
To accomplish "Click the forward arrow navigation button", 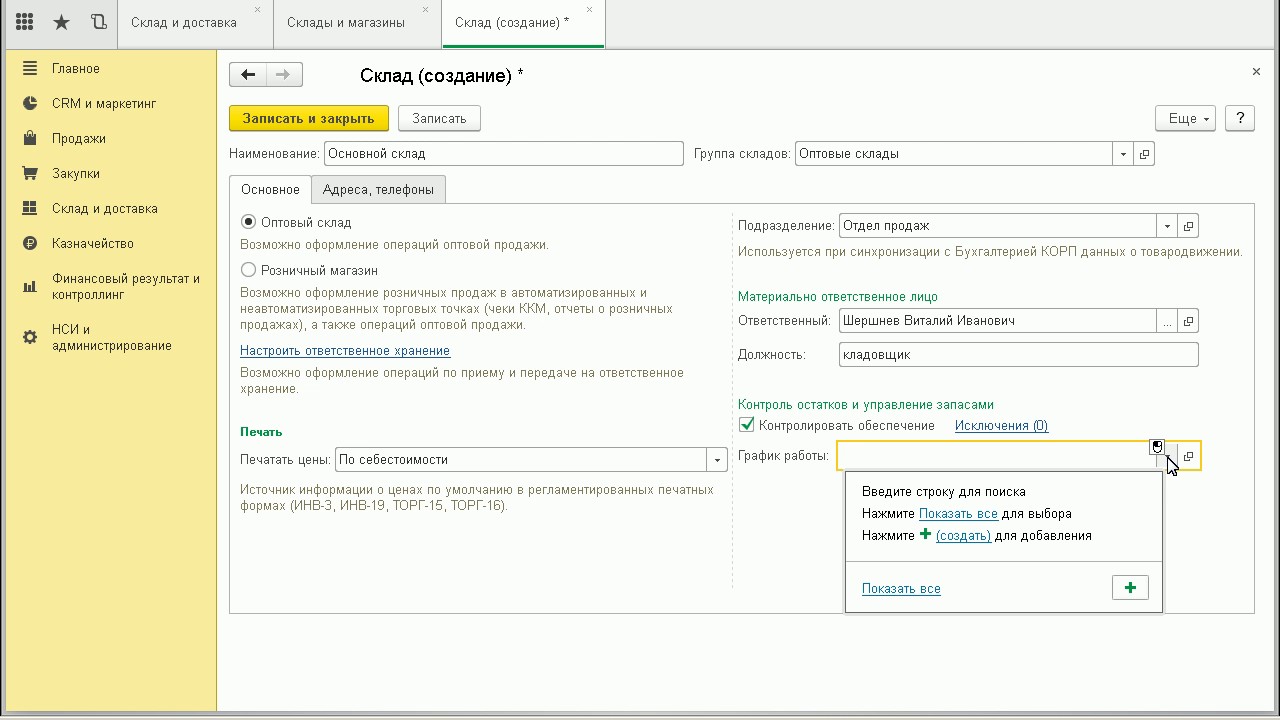I will coord(284,74).
